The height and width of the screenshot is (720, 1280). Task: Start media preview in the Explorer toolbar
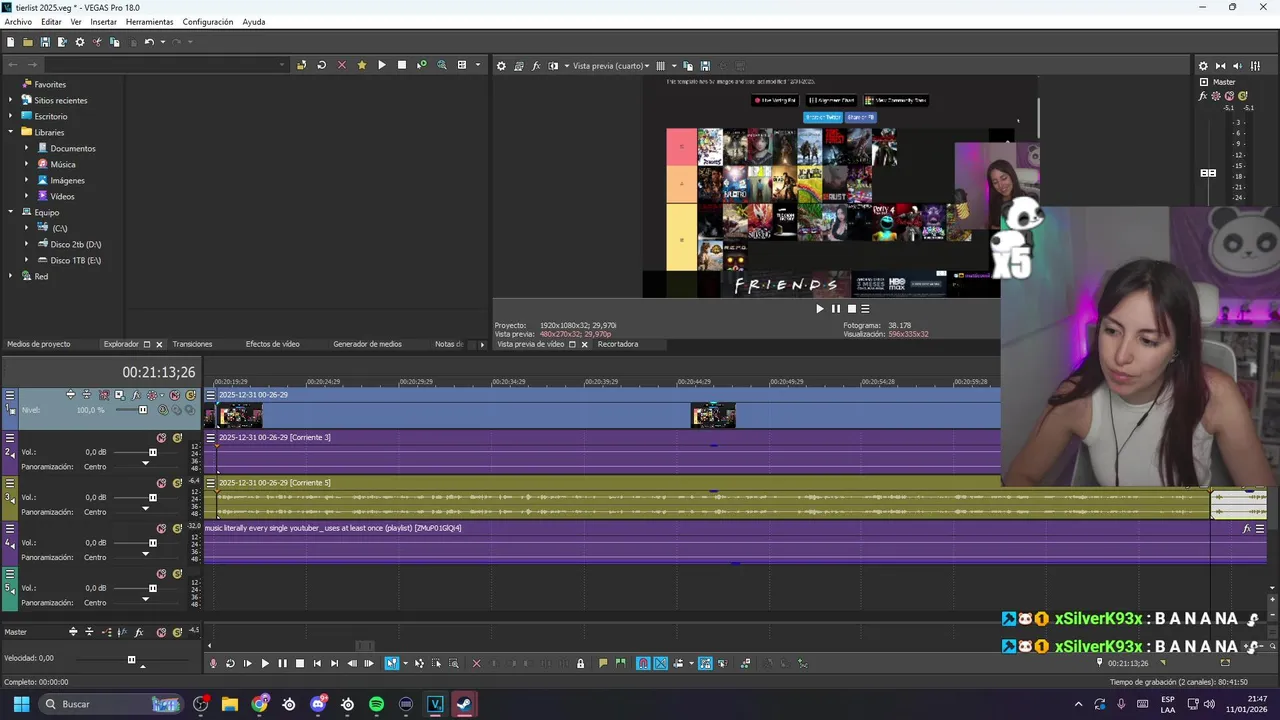pos(381,65)
